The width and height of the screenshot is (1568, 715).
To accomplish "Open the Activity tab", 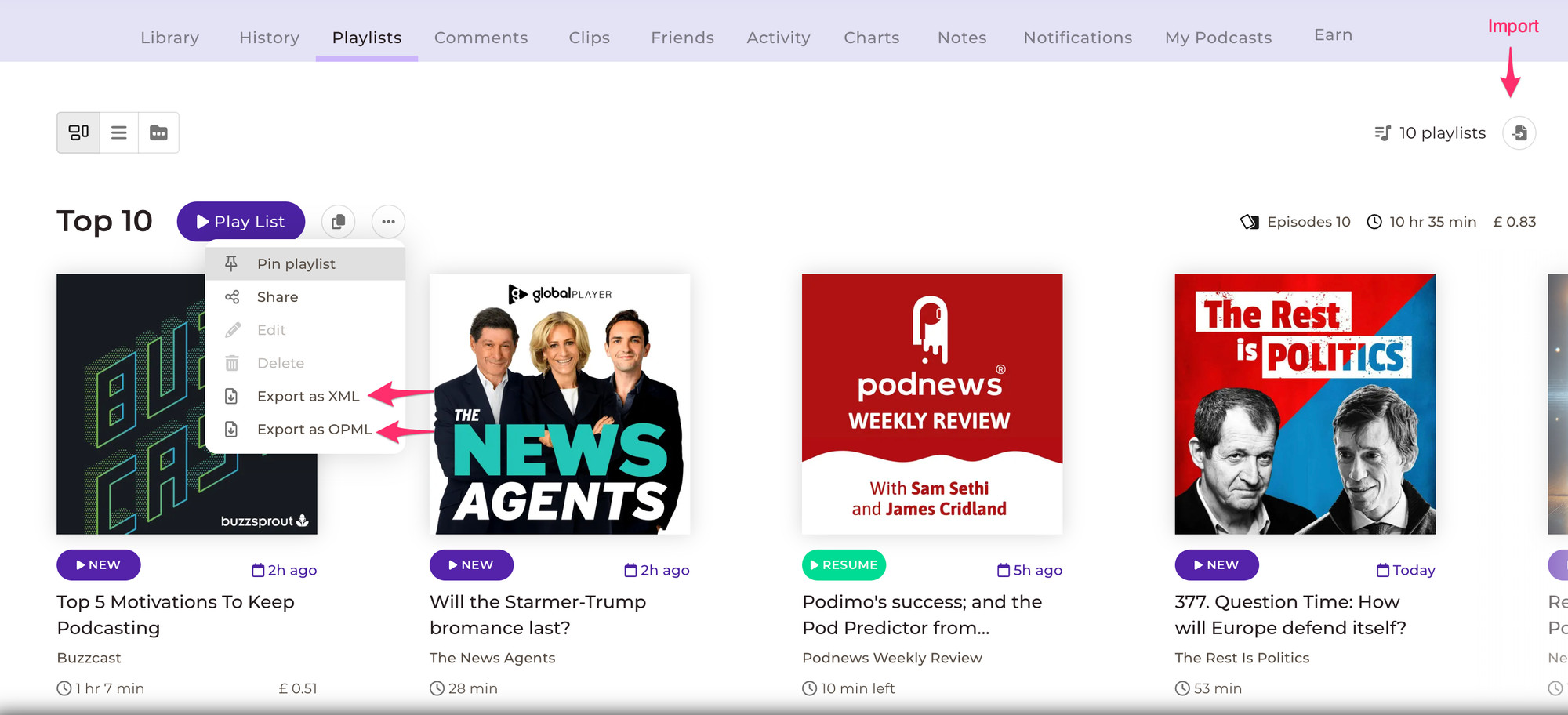I will pos(779,38).
